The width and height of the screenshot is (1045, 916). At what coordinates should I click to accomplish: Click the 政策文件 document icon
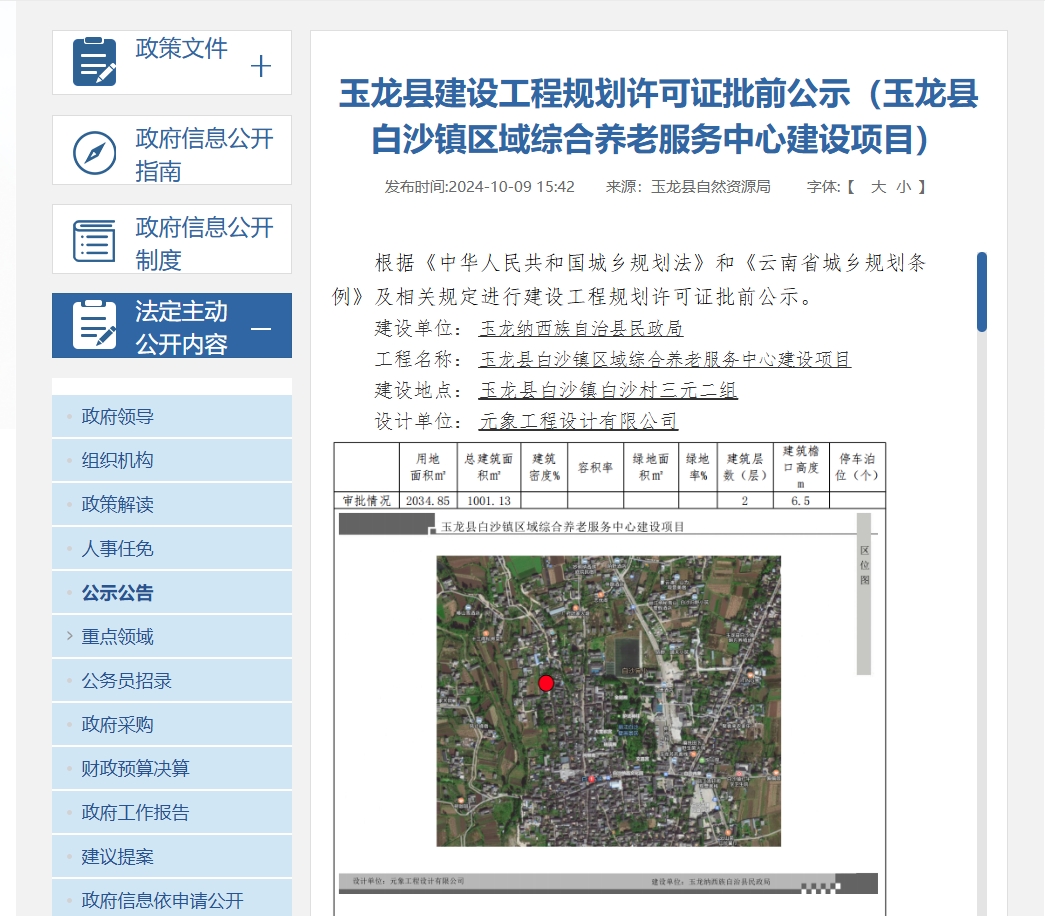point(93,62)
